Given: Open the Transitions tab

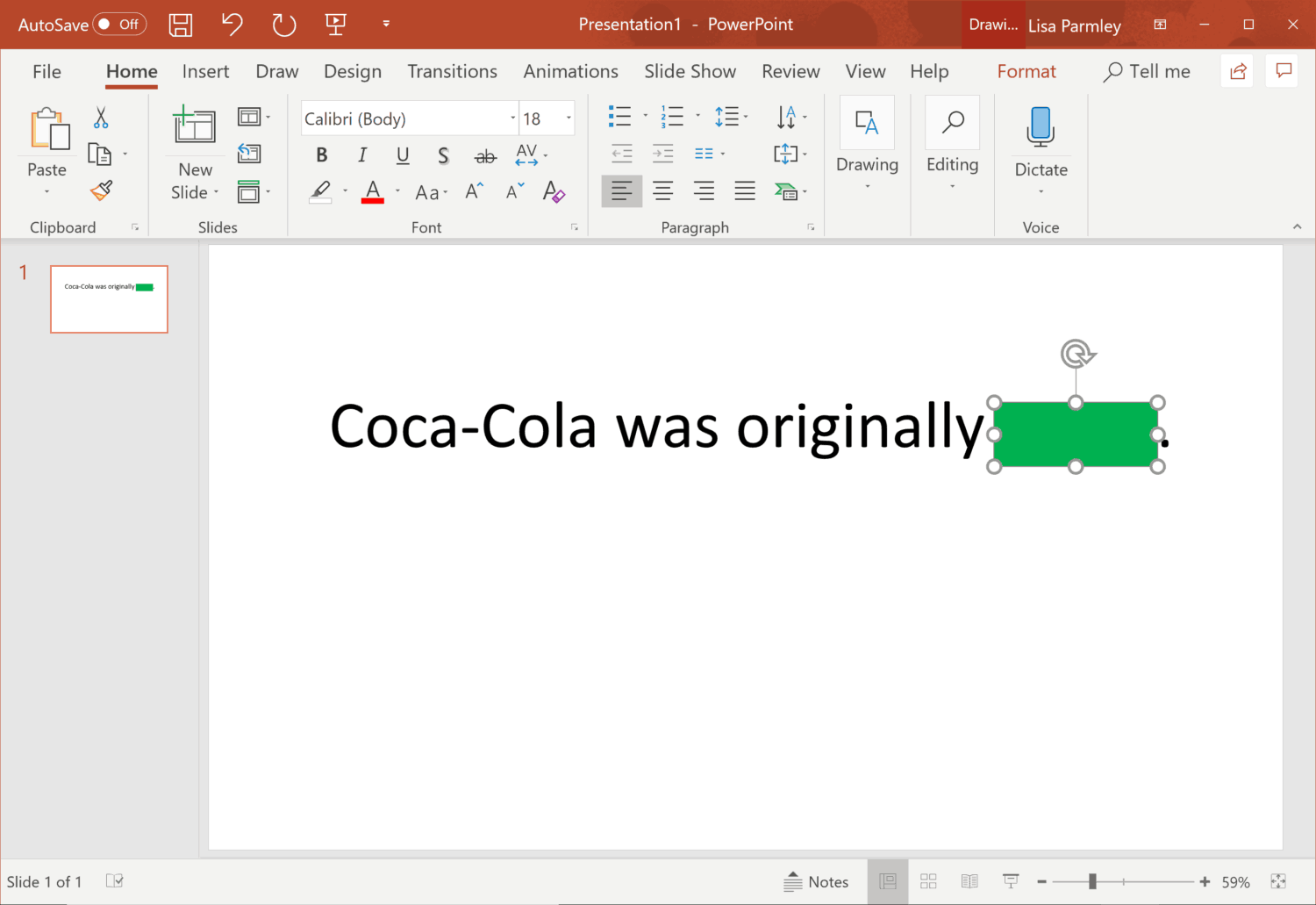Looking at the screenshot, I should 452,72.
